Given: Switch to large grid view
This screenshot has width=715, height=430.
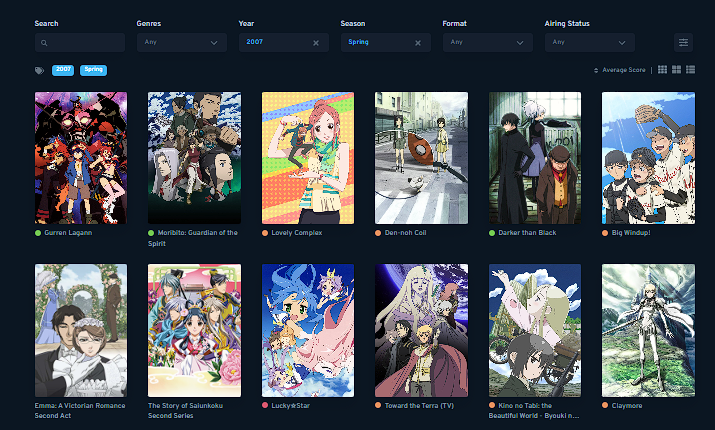Looking at the screenshot, I should click(x=677, y=69).
